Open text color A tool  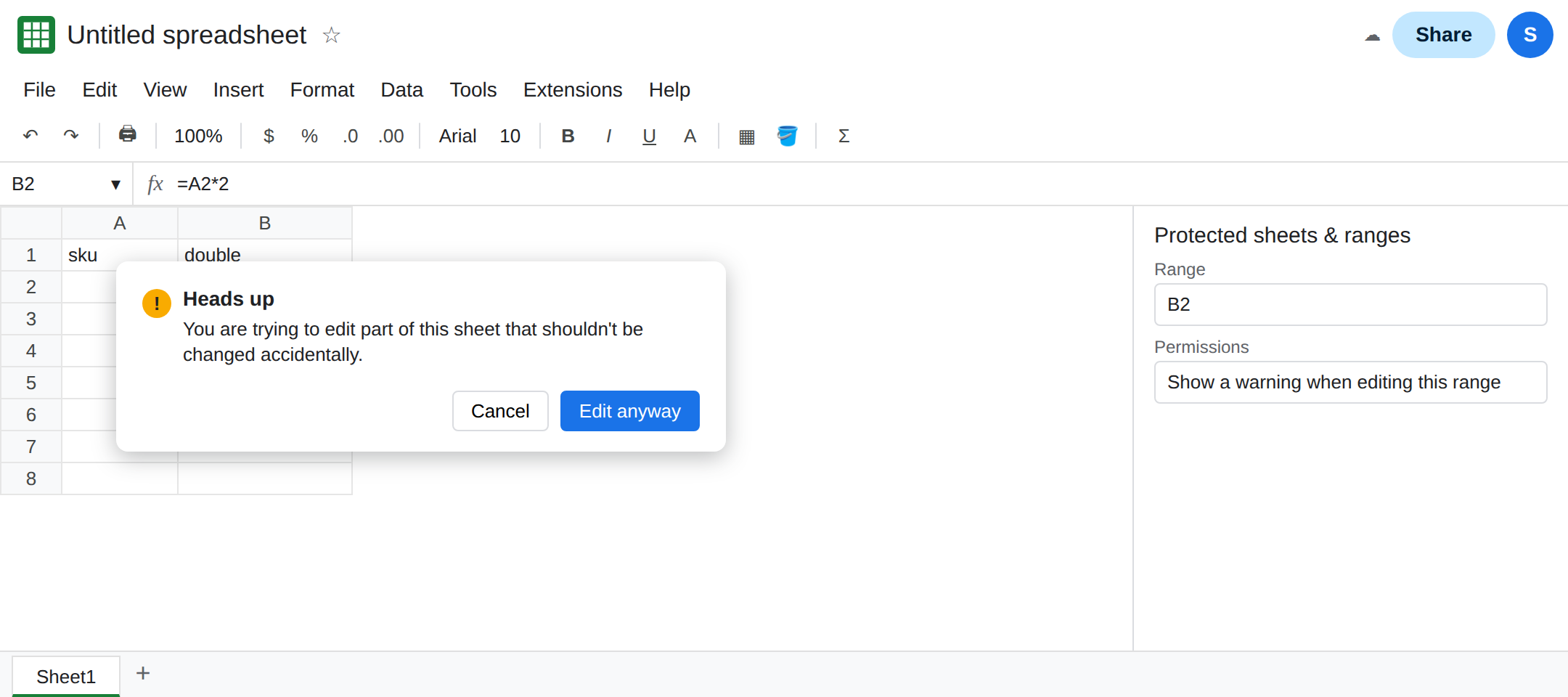tap(690, 136)
